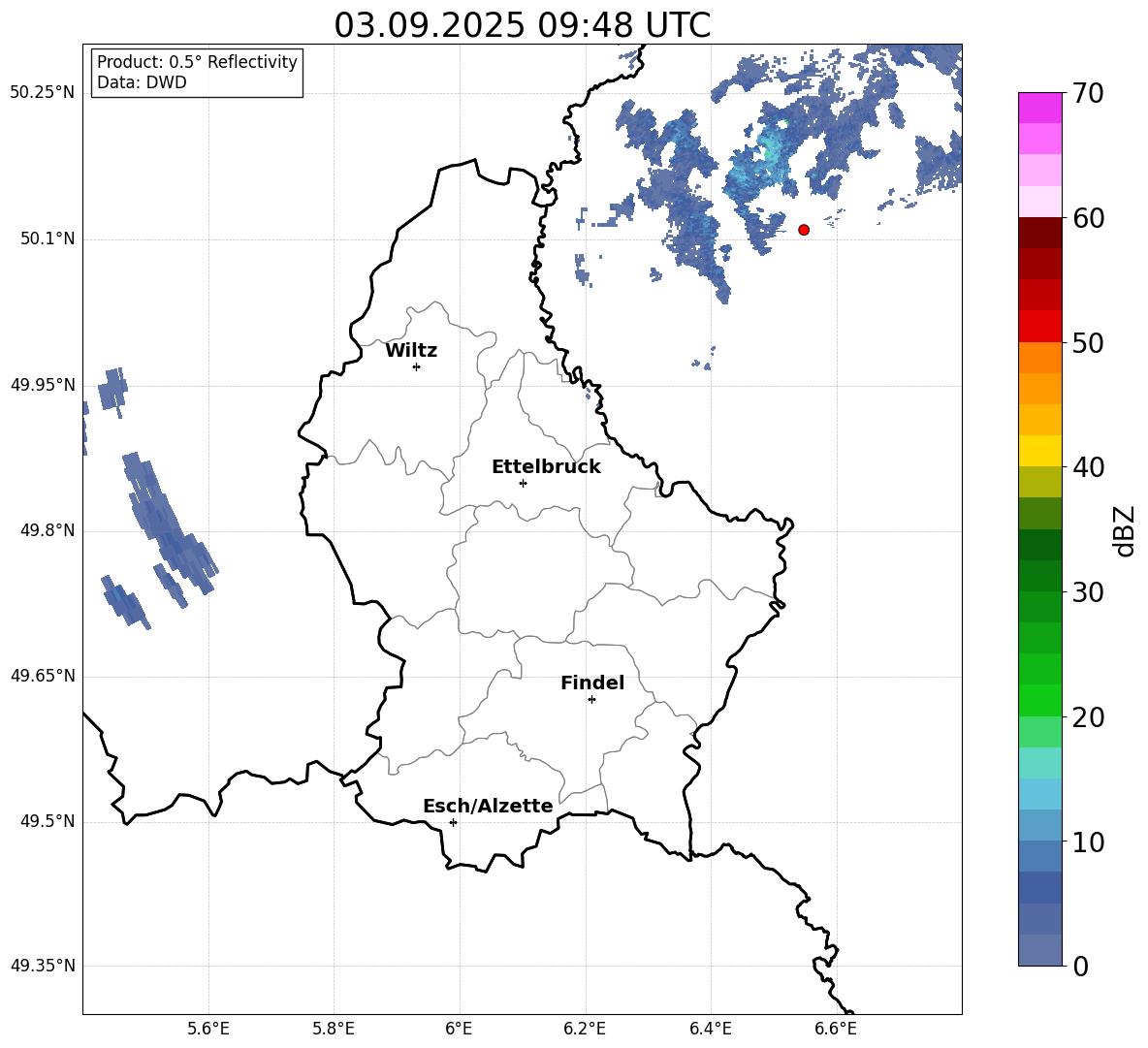Viewport: 1148px width, 1048px height.
Task: Click the title 03.09.2025 09:48 UTC
Action: pos(522,25)
